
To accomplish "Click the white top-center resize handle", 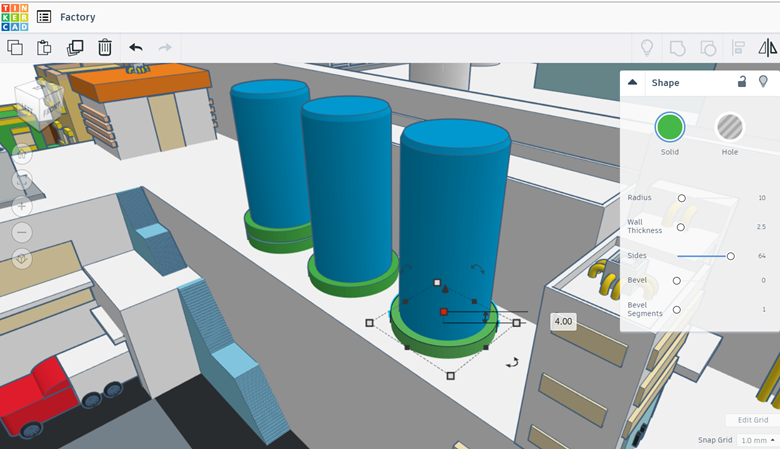I will point(437,282).
